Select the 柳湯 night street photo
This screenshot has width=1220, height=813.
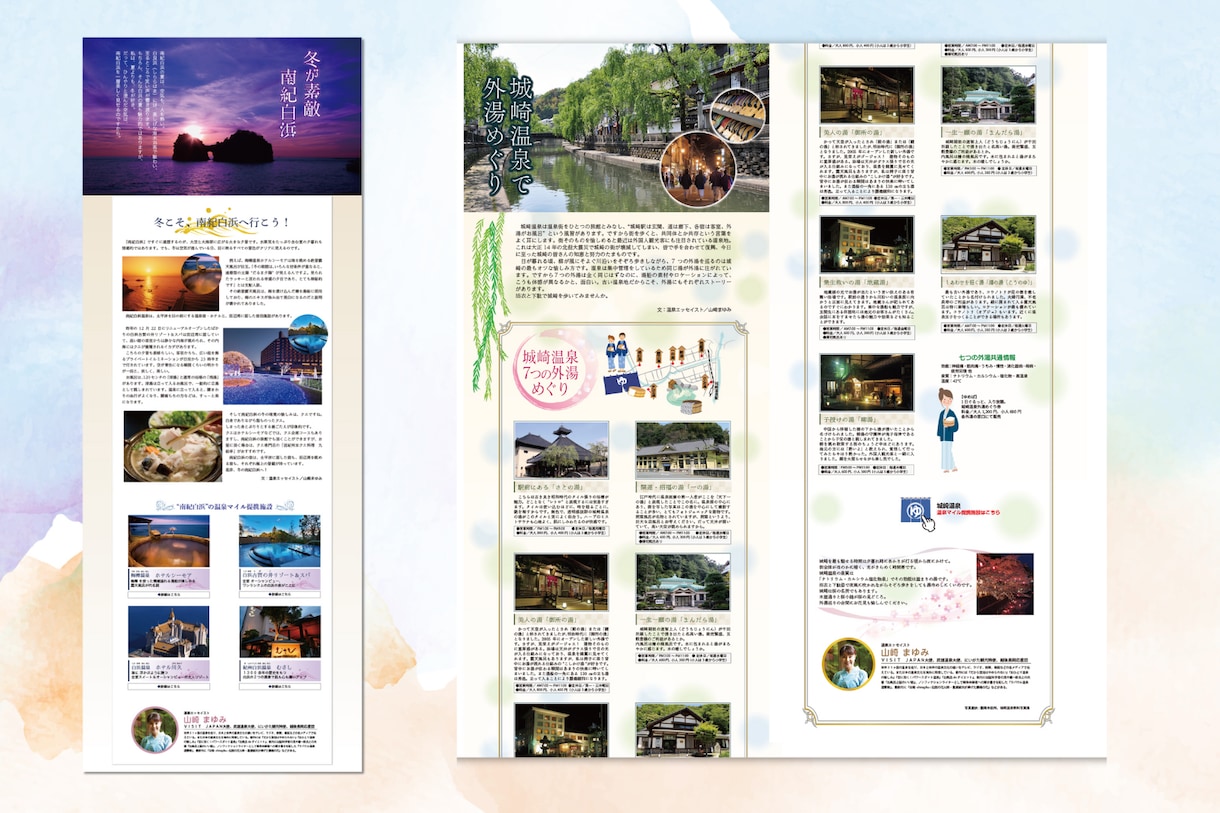867,382
